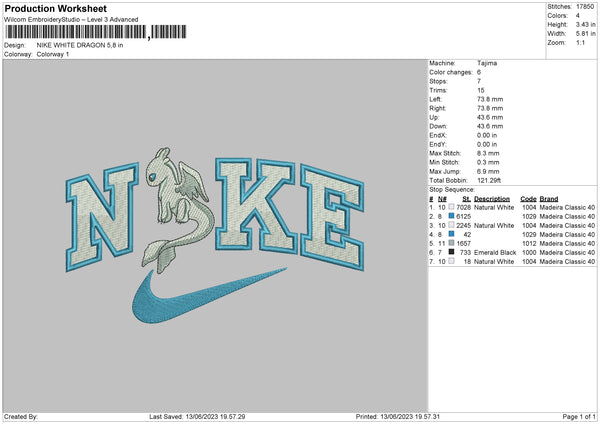Click the Machine value 'Tajima'
Viewport: 600px width, 424px height.
[x=487, y=63]
